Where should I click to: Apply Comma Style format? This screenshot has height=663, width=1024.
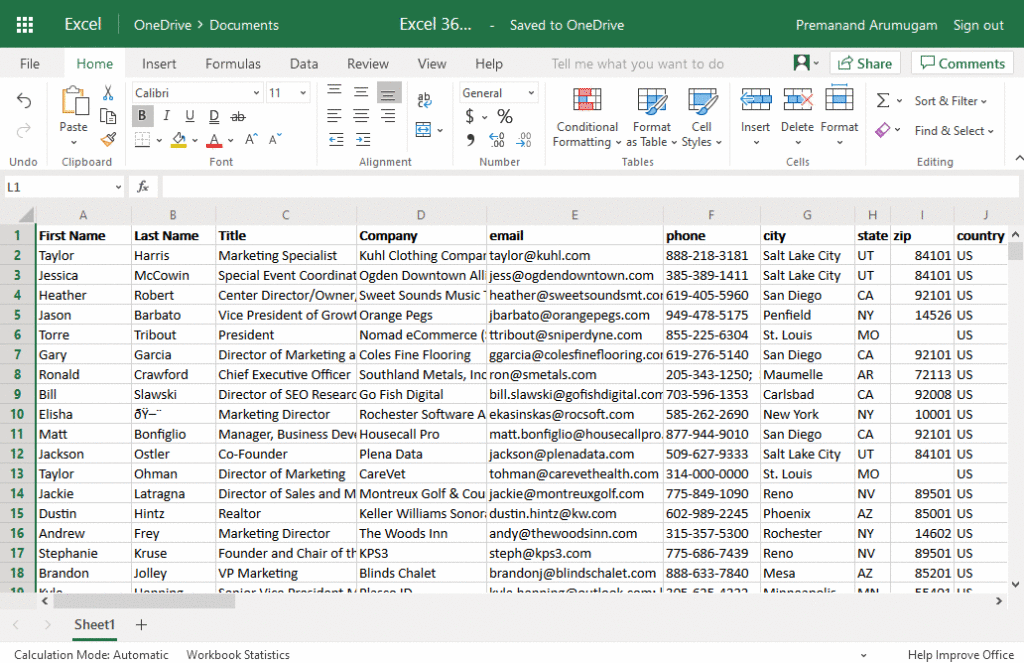[470, 140]
